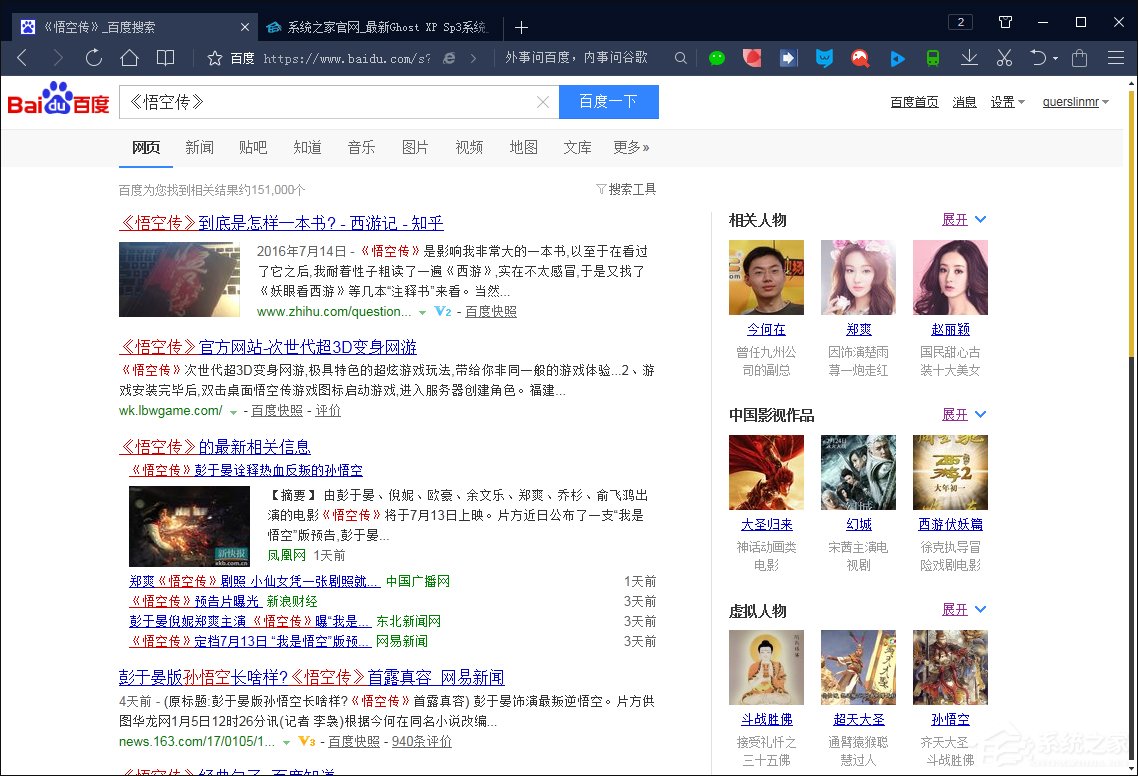The image size is (1138, 776).
Task: Clear the search box with the X
Action: (543, 101)
